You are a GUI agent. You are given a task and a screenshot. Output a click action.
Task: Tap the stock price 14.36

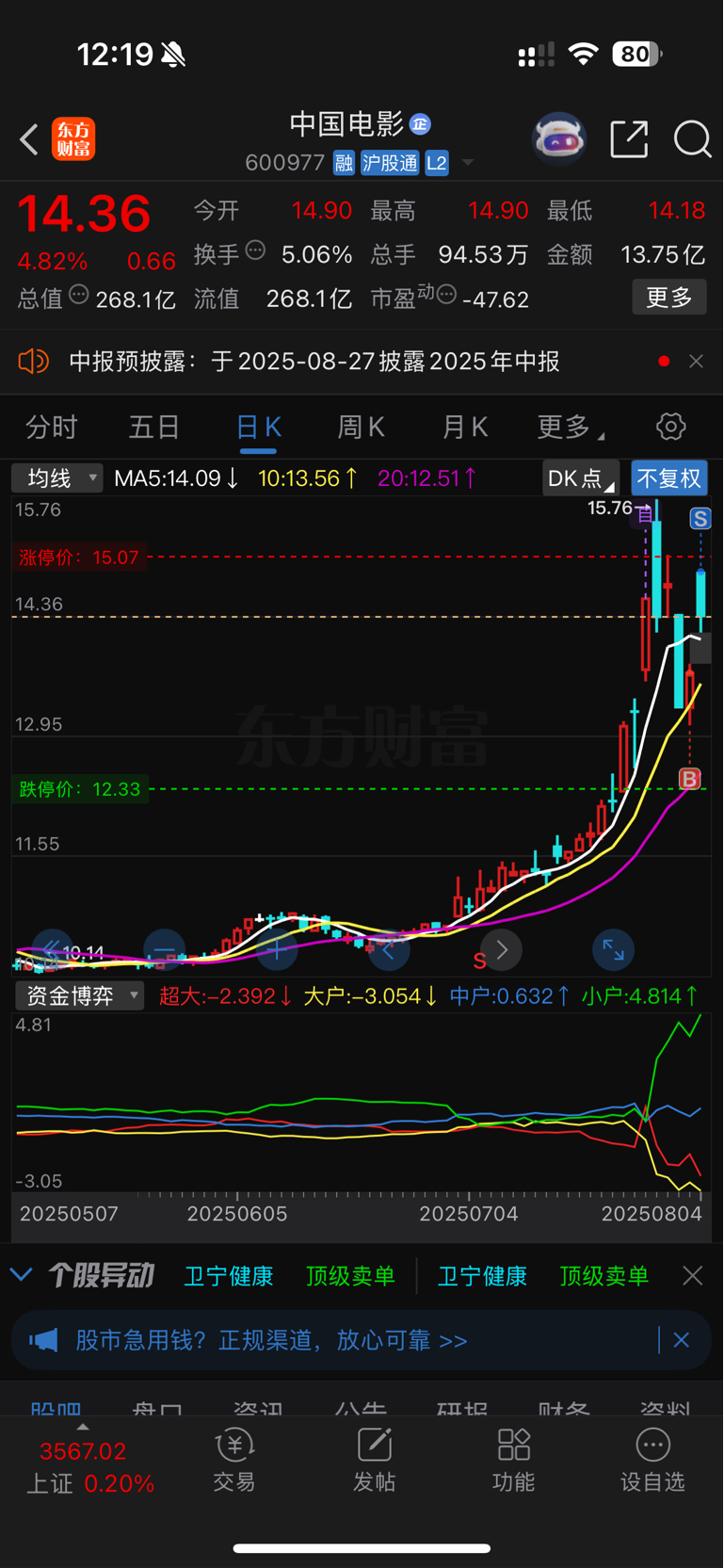(x=84, y=214)
